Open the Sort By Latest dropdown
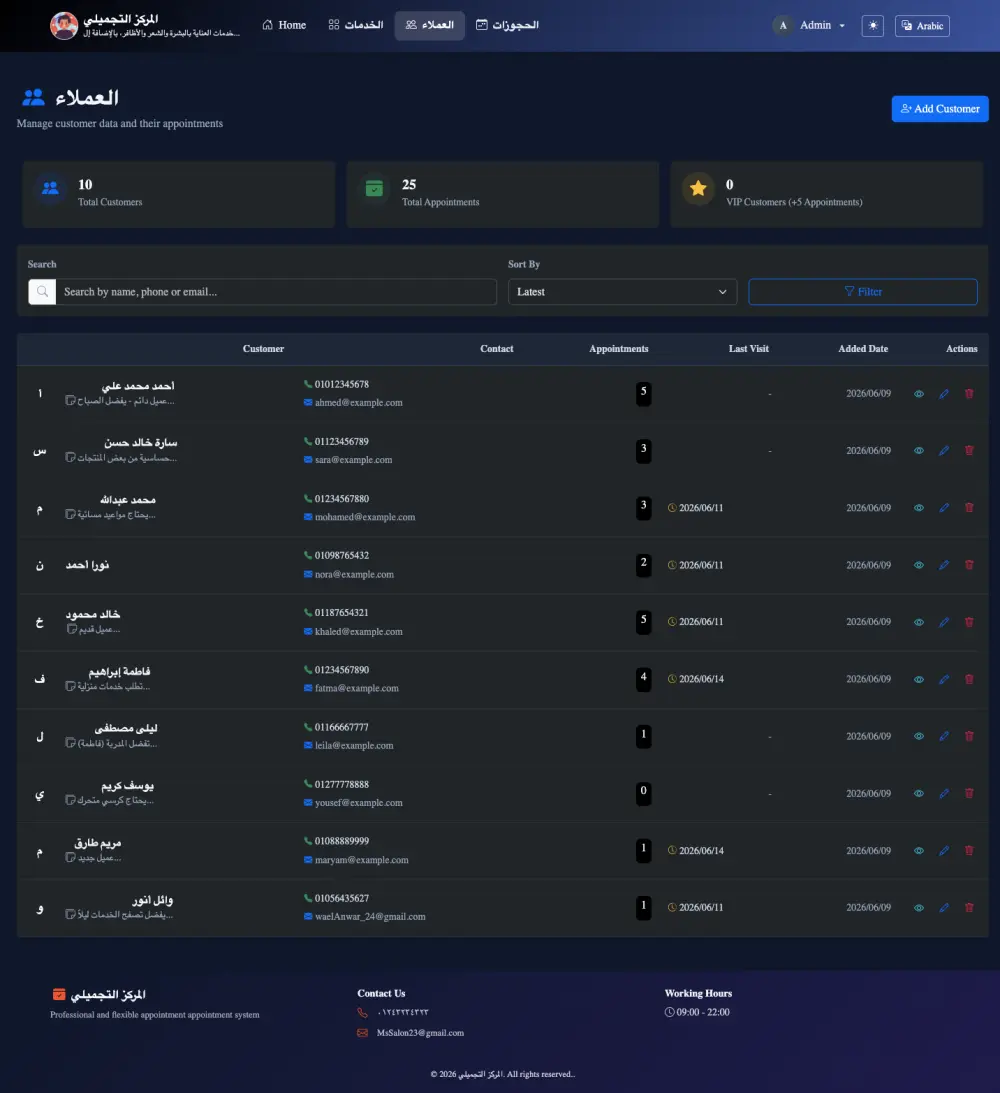 click(622, 292)
